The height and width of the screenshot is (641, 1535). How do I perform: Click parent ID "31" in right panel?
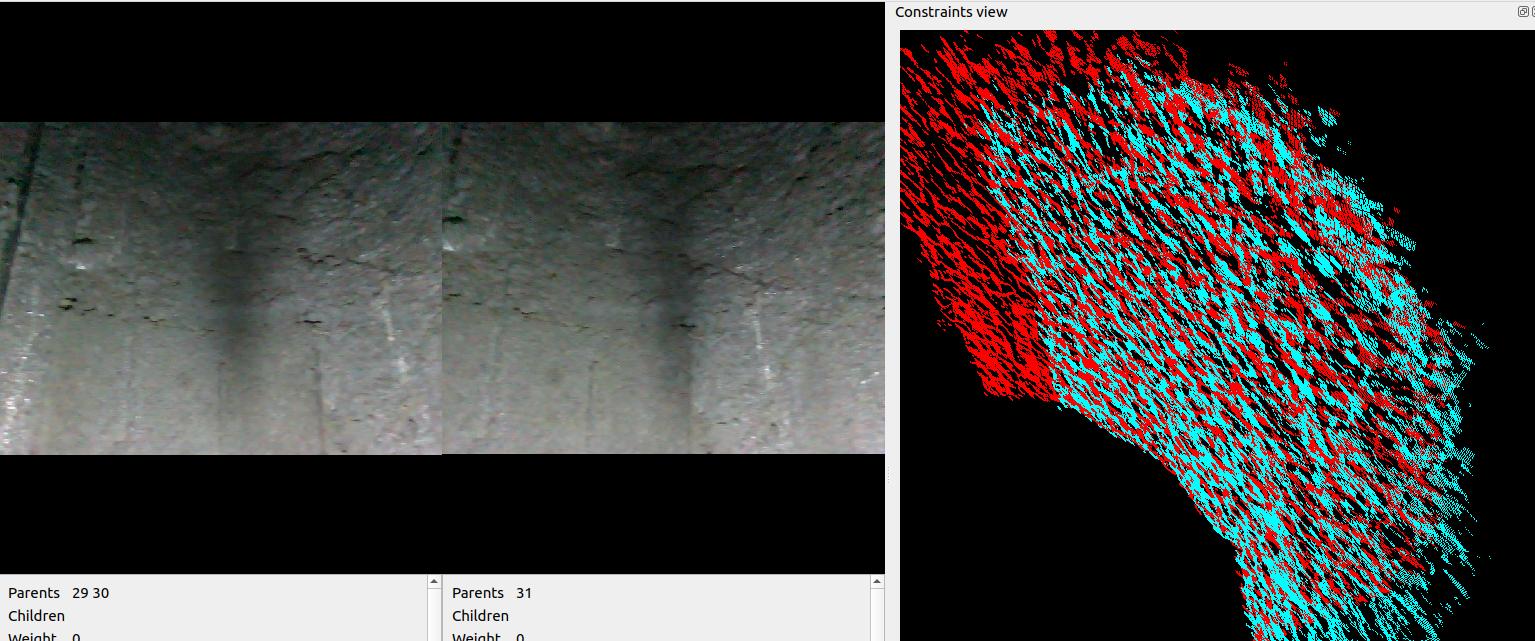524,593
